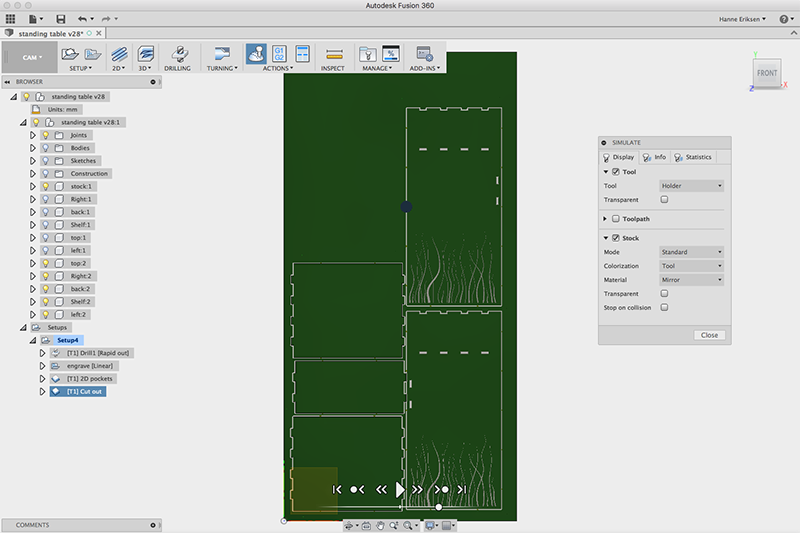Open the 2D milling strategies icon
Screen dimensions: 800x533
119,54
